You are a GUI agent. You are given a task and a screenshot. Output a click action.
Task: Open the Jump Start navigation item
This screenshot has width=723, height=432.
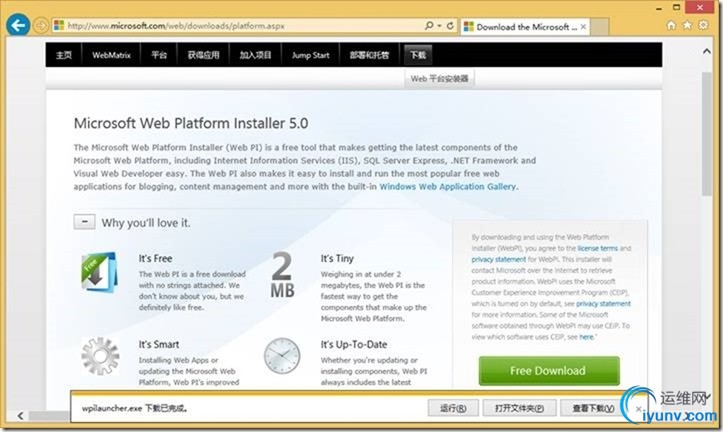tap(310, 55)
